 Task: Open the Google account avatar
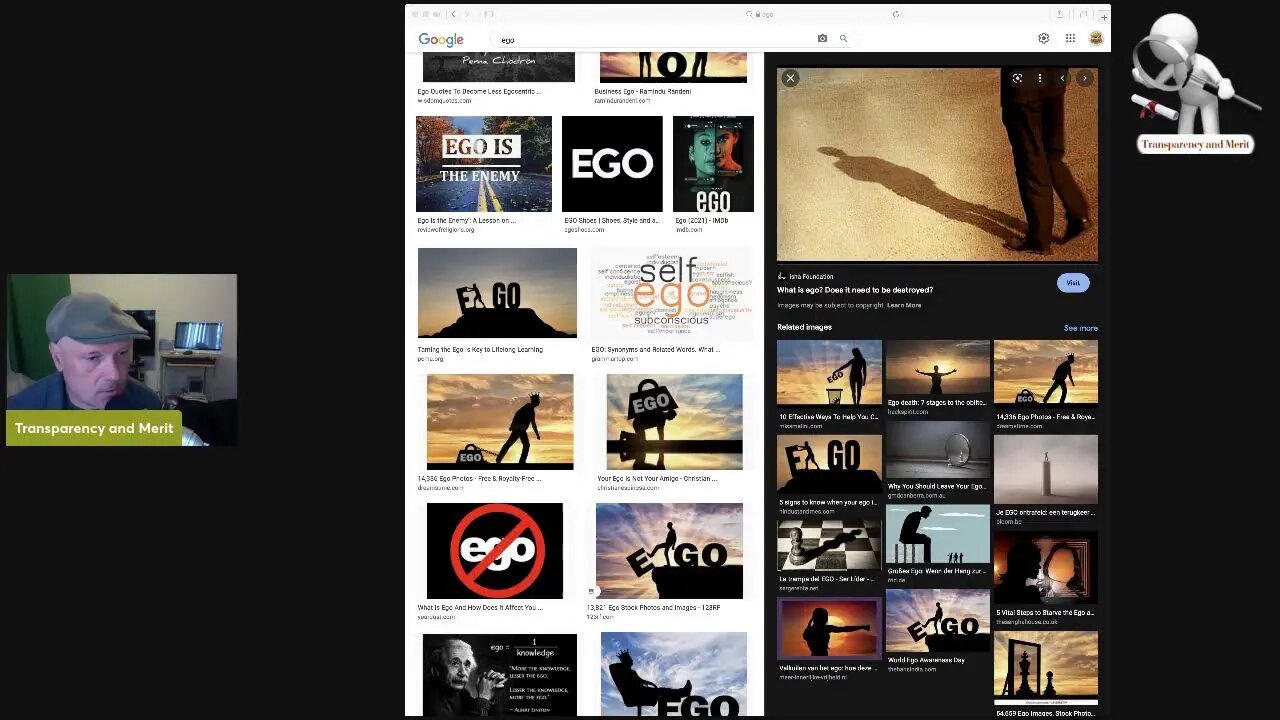1096,39
